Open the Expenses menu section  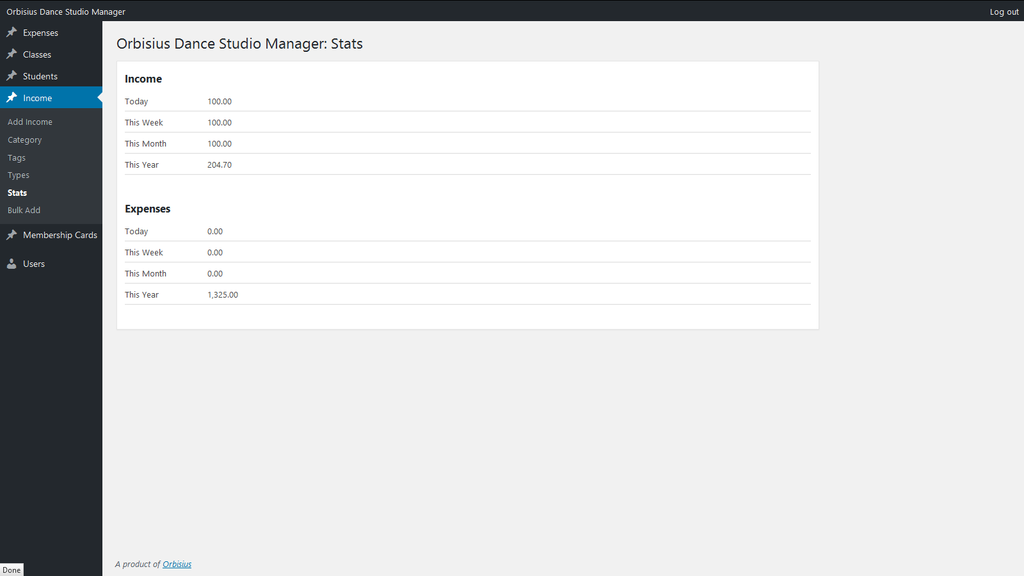click(x=51, y=33)
